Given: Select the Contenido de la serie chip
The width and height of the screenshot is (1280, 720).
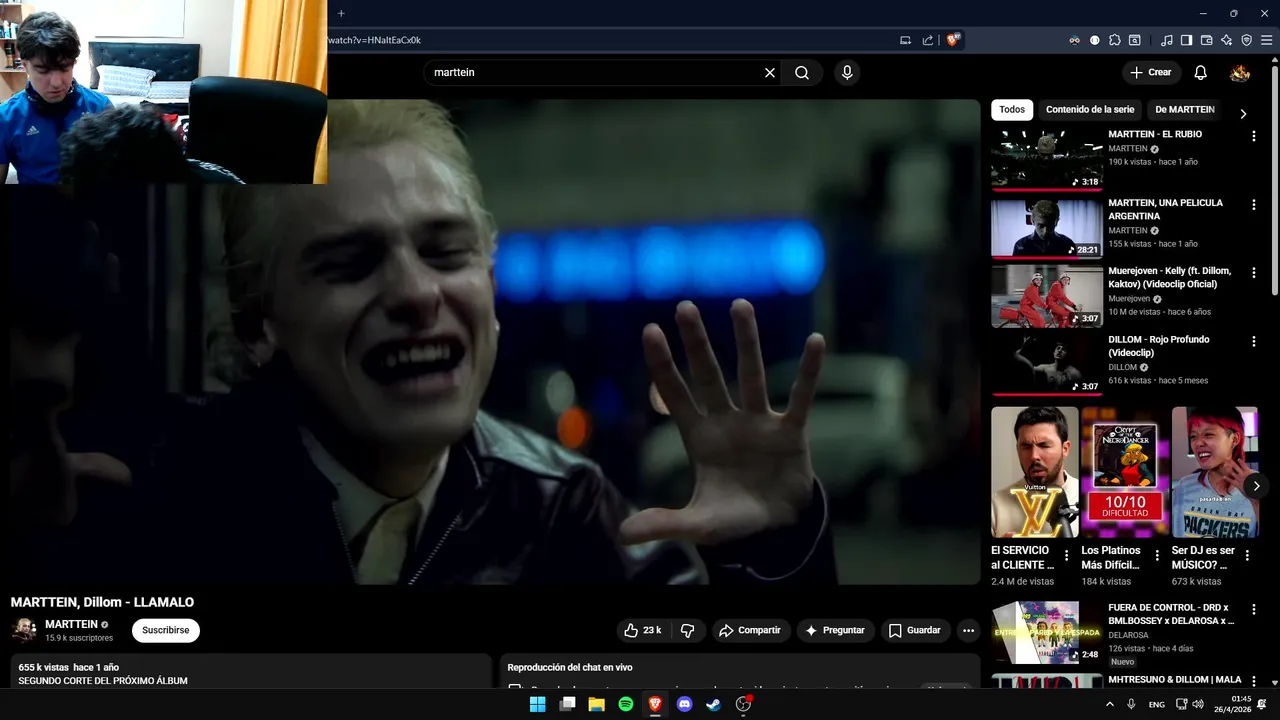Looking at the screenshot, I should (1090, 110).
